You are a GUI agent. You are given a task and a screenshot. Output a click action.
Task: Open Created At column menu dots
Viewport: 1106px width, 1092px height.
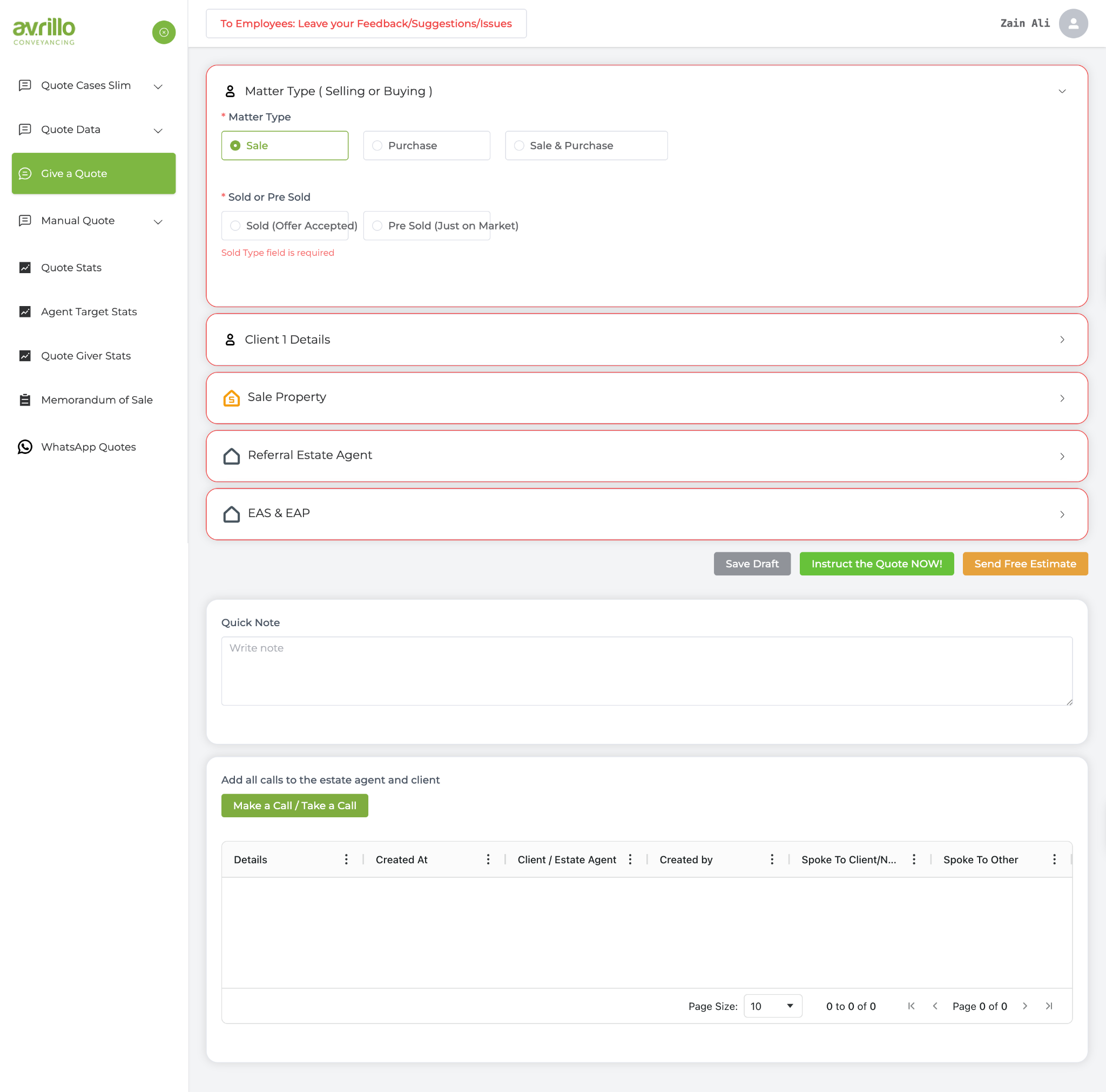(x=488, y=859)
